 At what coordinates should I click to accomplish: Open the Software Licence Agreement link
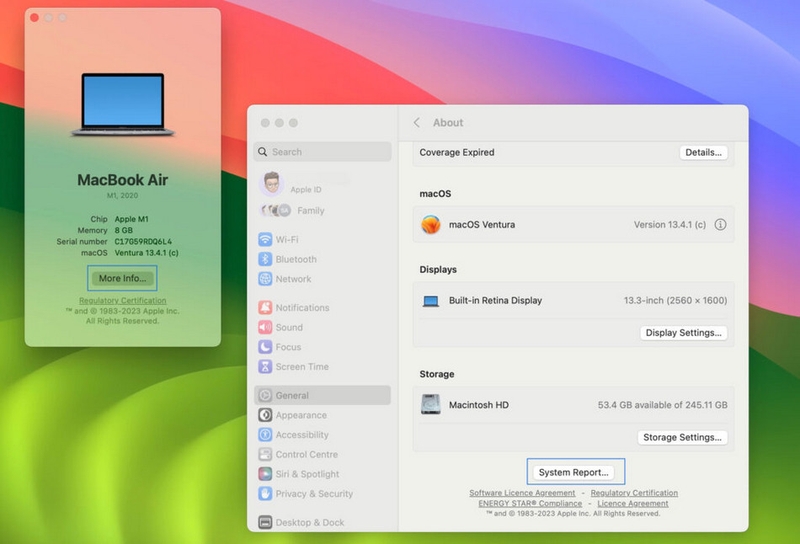[x=522, y=493]
